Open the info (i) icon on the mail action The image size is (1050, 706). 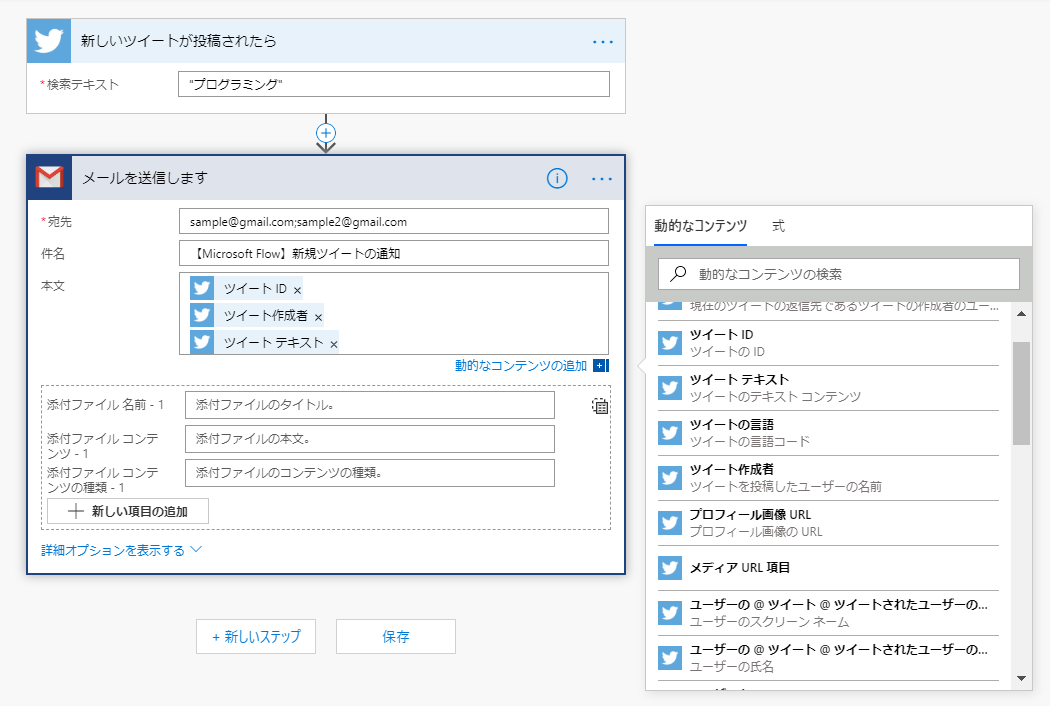tap(557, 178)
